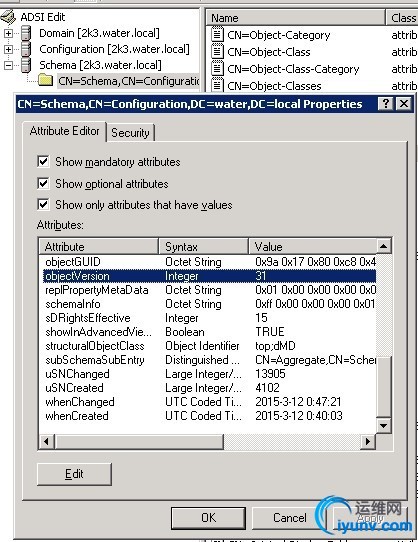This screenshot has height=542, width=418.
Task: Switch to the Attribute Editor tab
Action: tap(64, 131)
